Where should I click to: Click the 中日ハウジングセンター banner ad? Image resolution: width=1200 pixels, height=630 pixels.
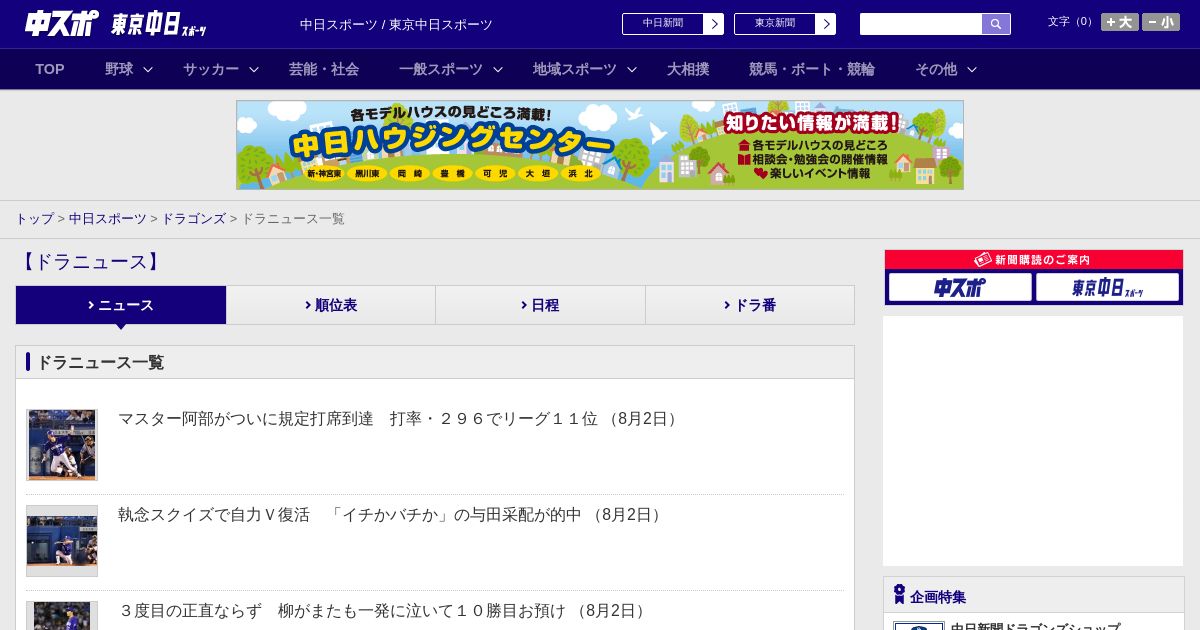(600, 145)
